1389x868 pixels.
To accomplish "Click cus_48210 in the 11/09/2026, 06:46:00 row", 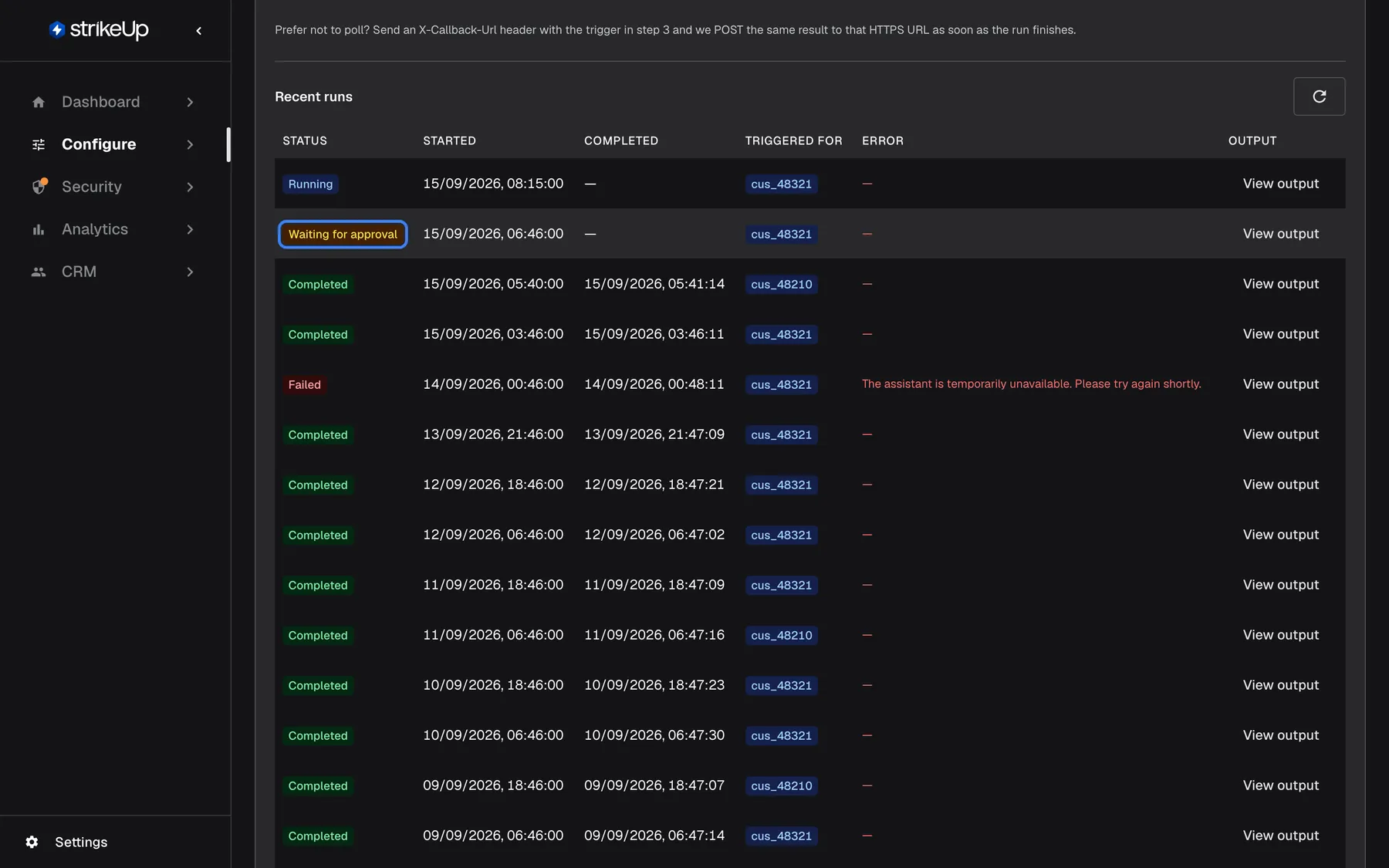I will pyautogui.click(x=781, y=635).
